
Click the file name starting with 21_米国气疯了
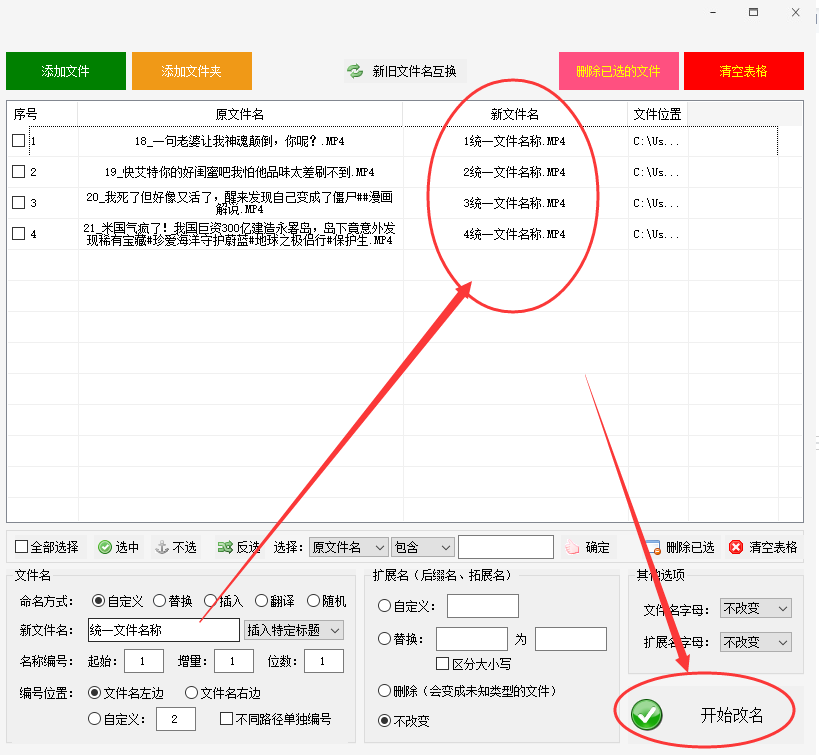click(240, 234)
